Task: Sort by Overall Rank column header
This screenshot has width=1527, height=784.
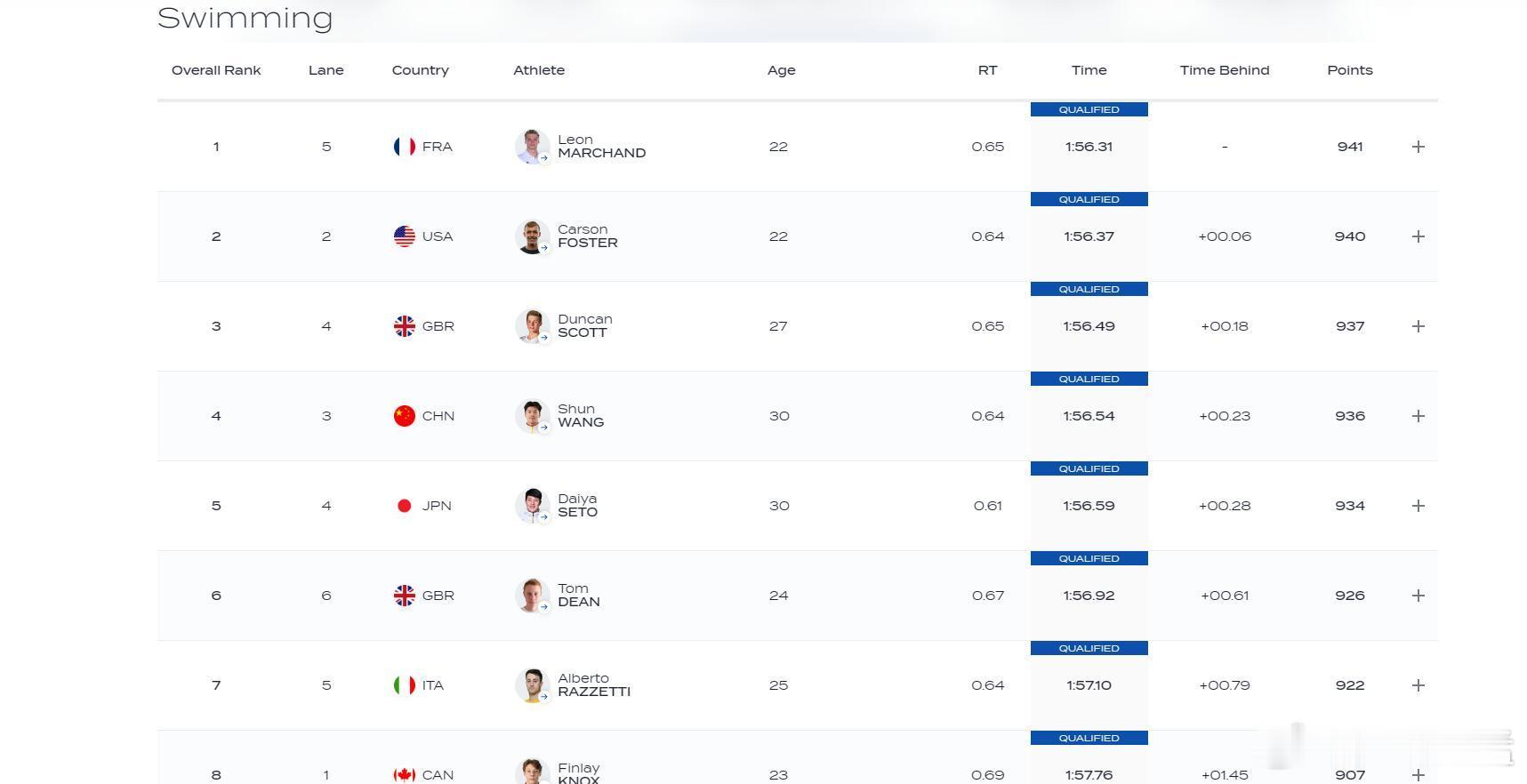Action: [x=216, y=70]
